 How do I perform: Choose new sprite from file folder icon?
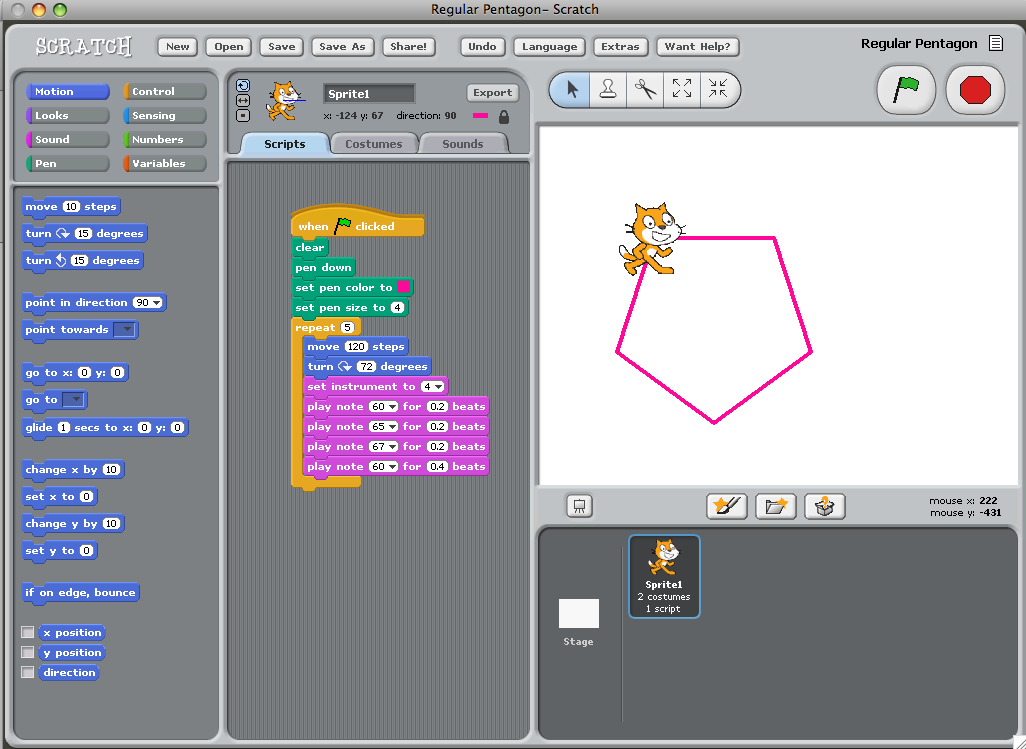(x=775, y=506)
